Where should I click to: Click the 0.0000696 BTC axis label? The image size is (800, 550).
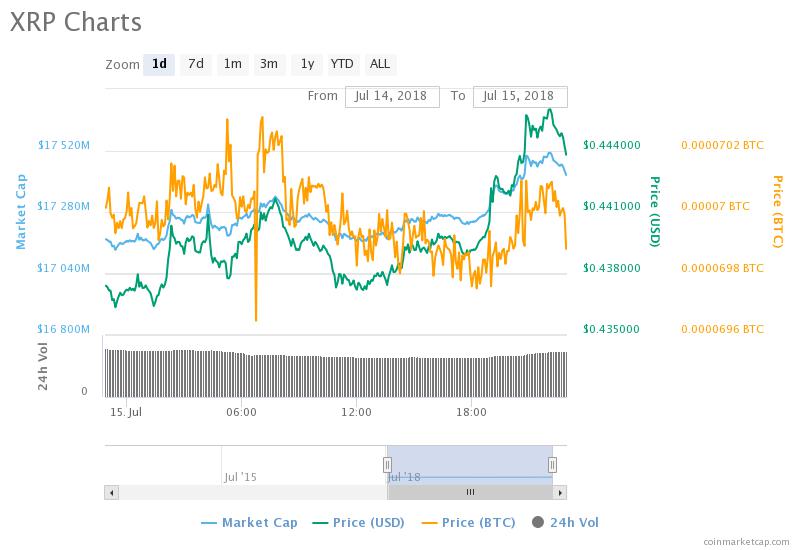click(x=722, y=329)
